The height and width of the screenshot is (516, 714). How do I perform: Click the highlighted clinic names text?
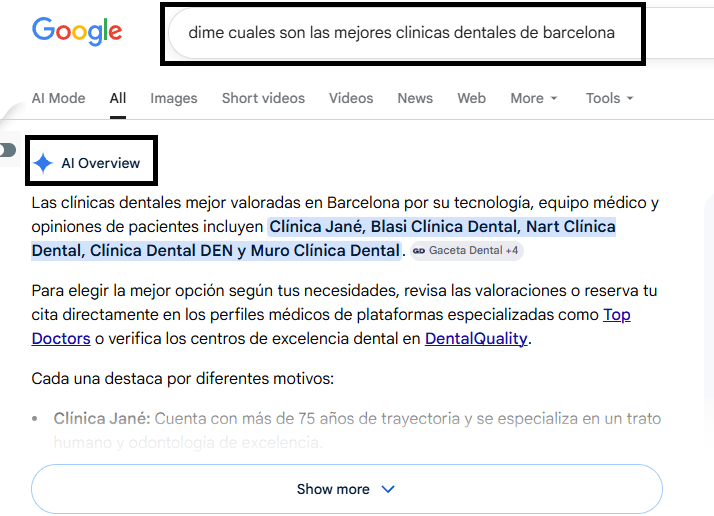[323, 239]
